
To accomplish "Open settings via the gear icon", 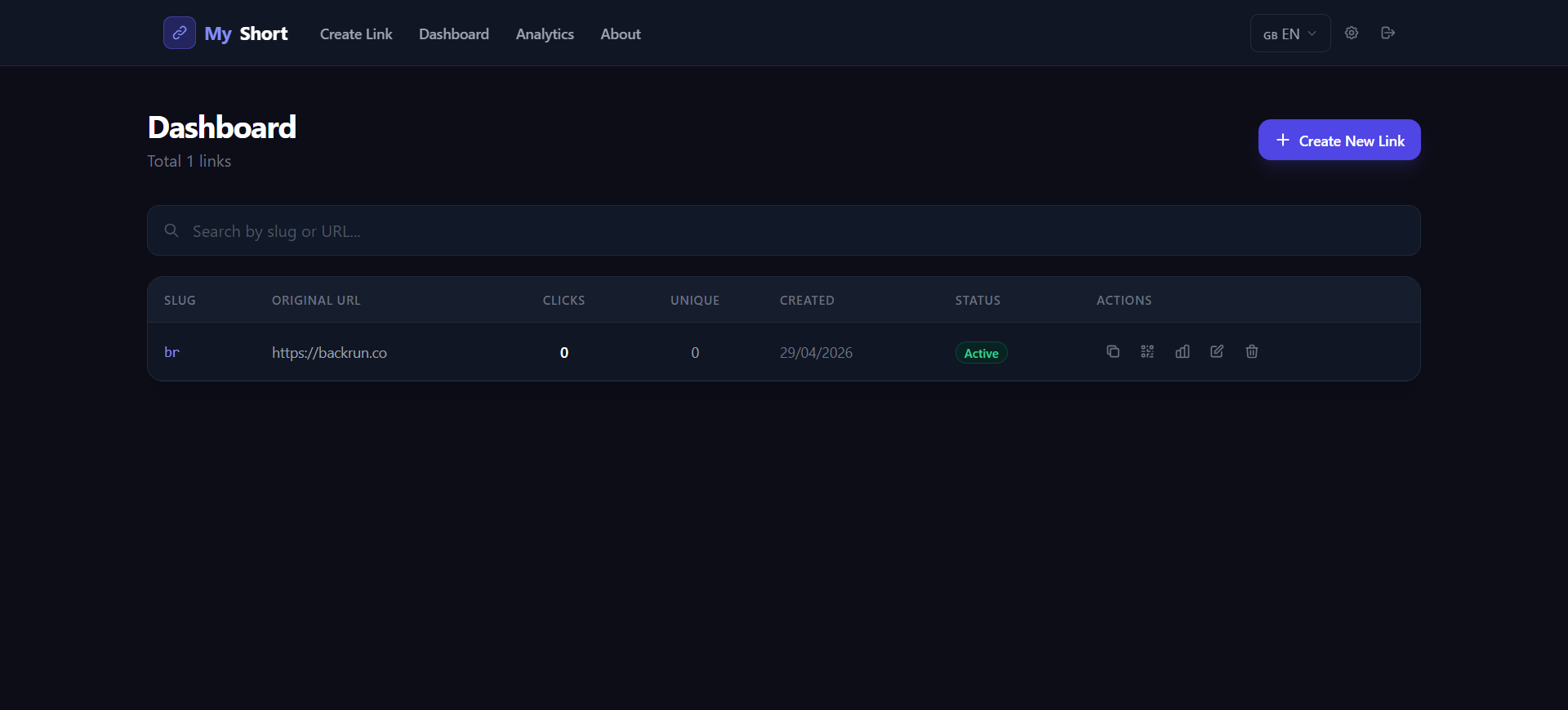I will [x=1352, y=33].
